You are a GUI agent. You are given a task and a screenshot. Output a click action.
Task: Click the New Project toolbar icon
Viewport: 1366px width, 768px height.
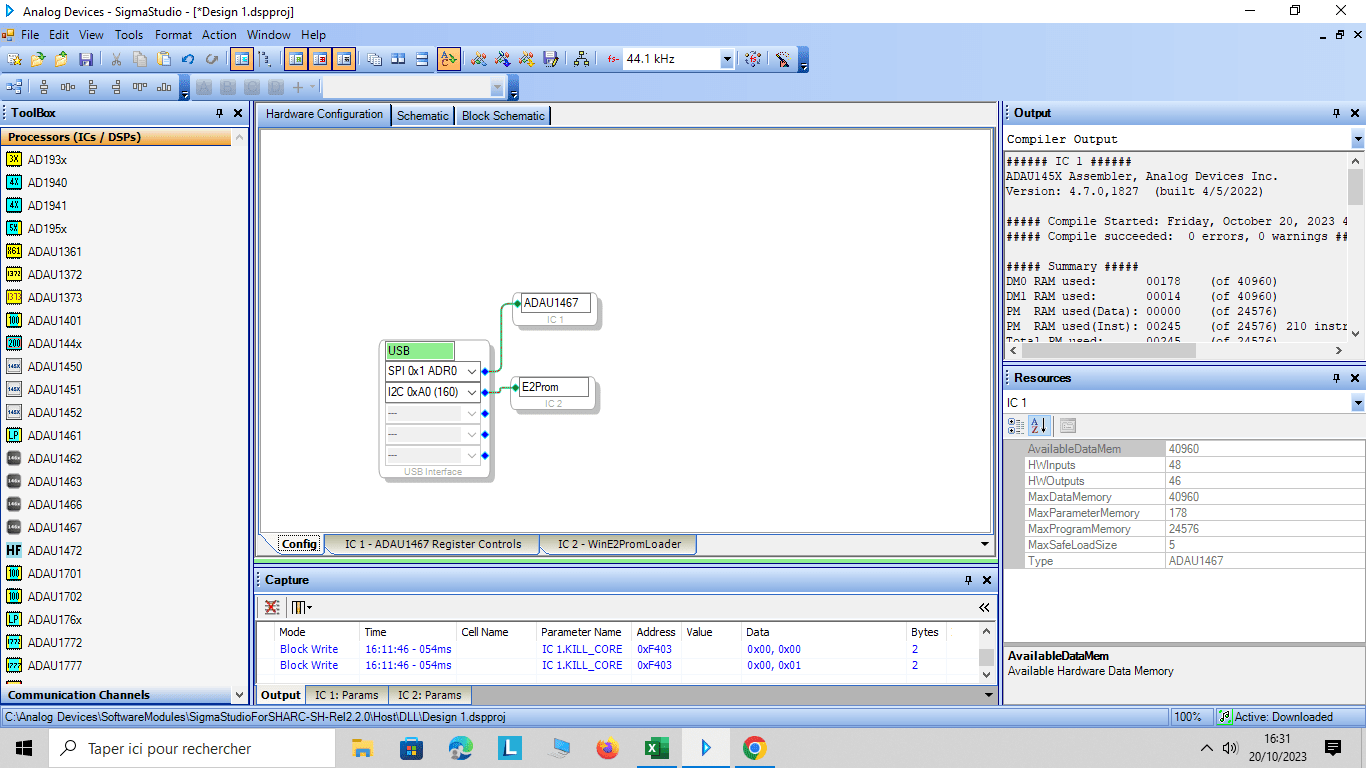14,59
